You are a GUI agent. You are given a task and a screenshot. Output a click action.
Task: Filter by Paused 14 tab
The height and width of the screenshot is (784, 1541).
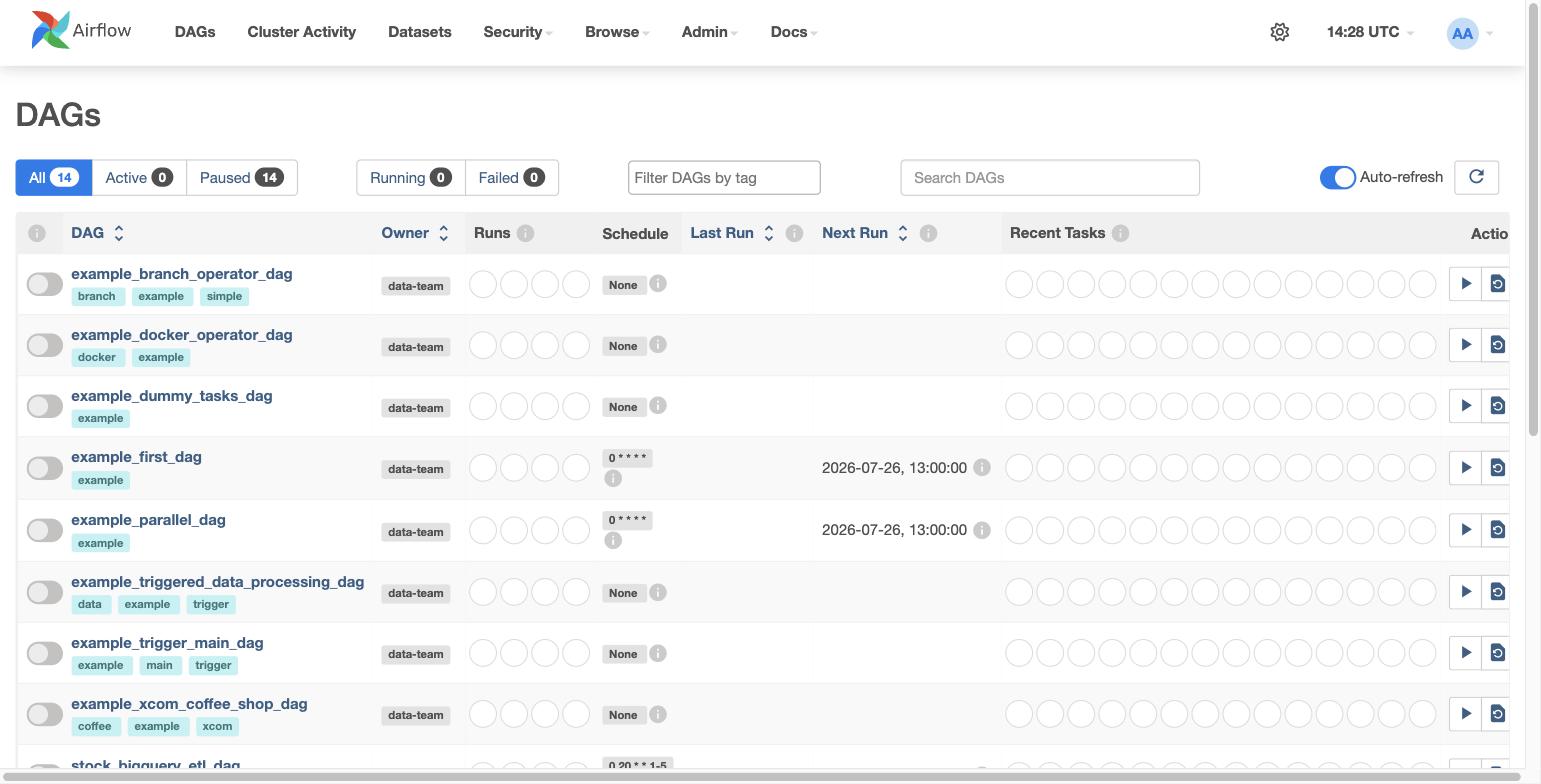pyautogui.click(x=242, y=177)
